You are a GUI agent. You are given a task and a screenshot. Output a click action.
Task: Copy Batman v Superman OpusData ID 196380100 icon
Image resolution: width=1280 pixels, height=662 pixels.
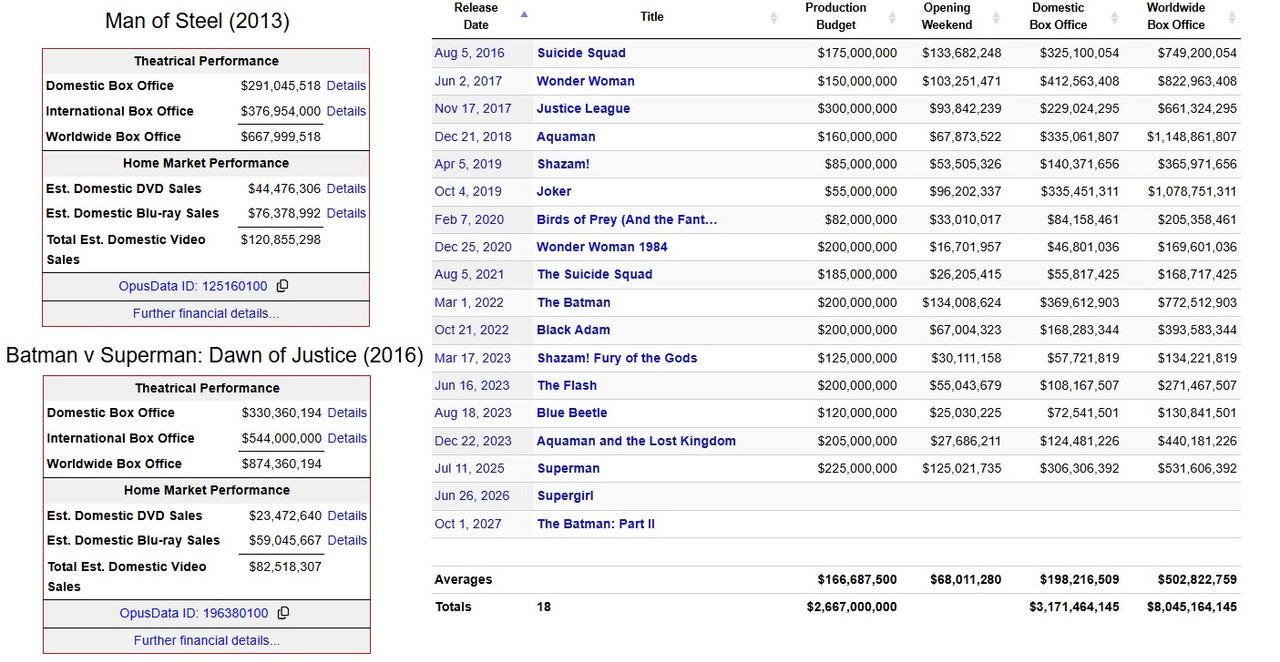(283, 613)
